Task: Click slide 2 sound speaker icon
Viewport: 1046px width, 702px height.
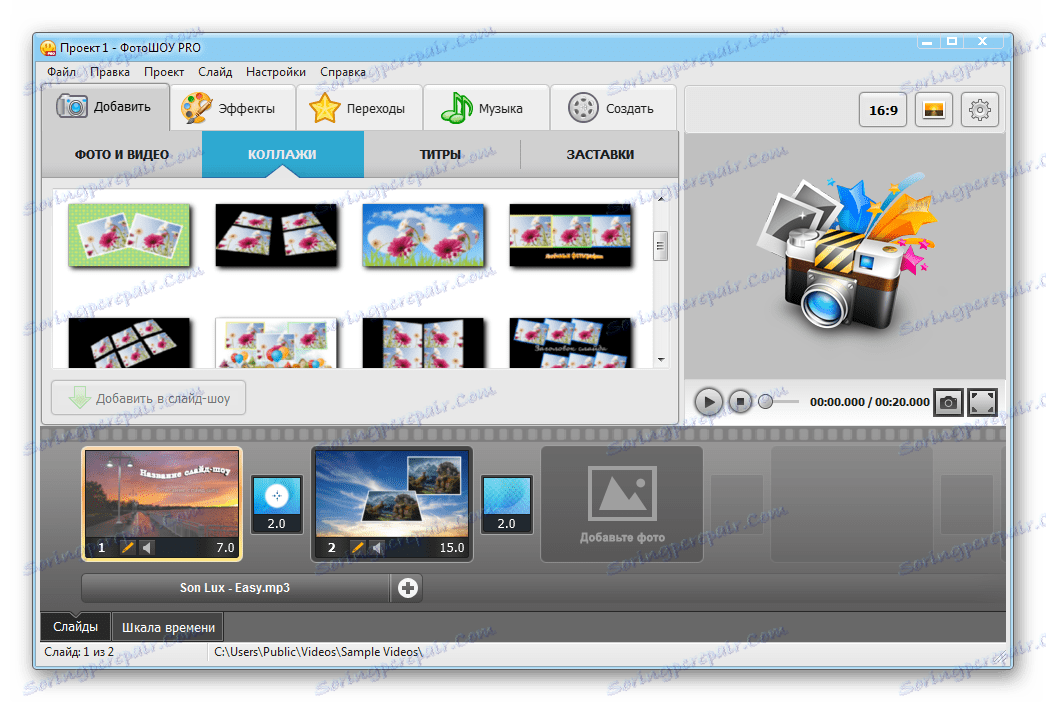Action: [377, 547]
